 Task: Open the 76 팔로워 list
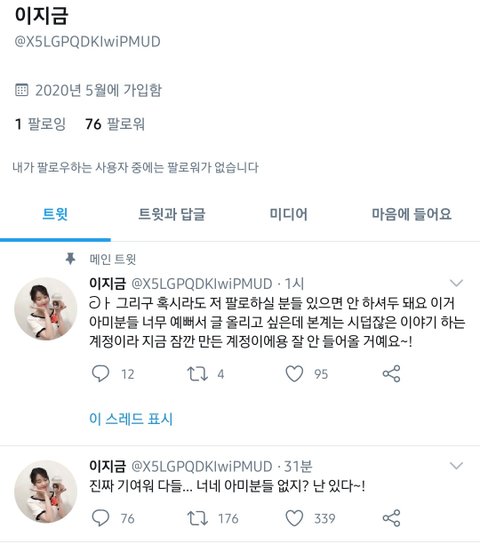(115, 124)
